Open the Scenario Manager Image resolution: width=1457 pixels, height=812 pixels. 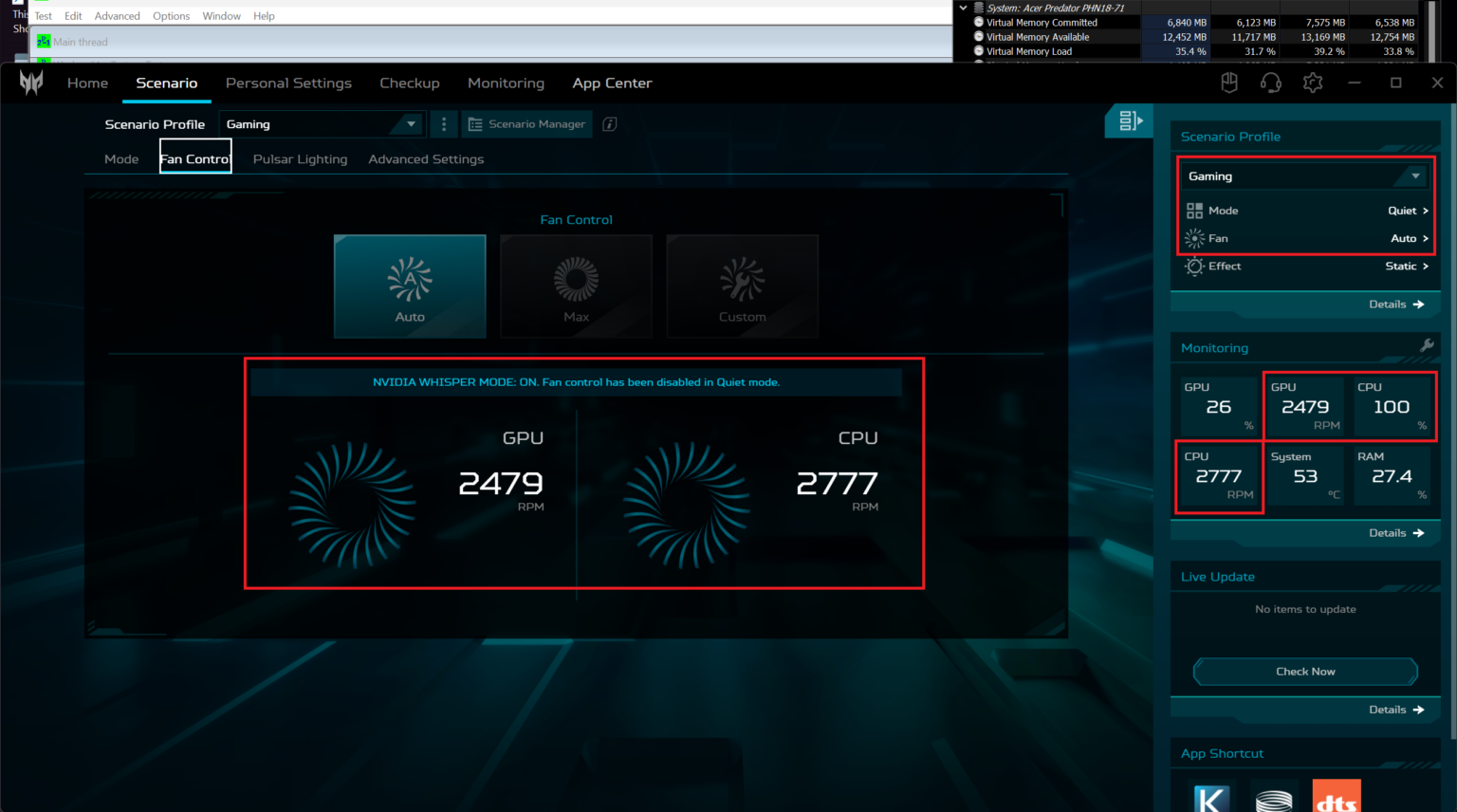point(526,123)
